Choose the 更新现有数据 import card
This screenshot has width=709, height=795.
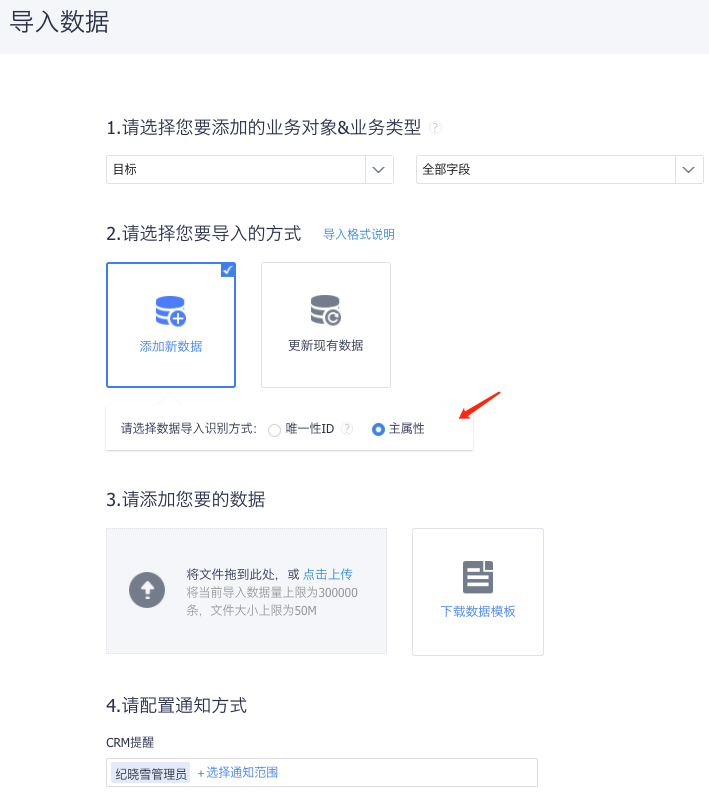point(326,325)
